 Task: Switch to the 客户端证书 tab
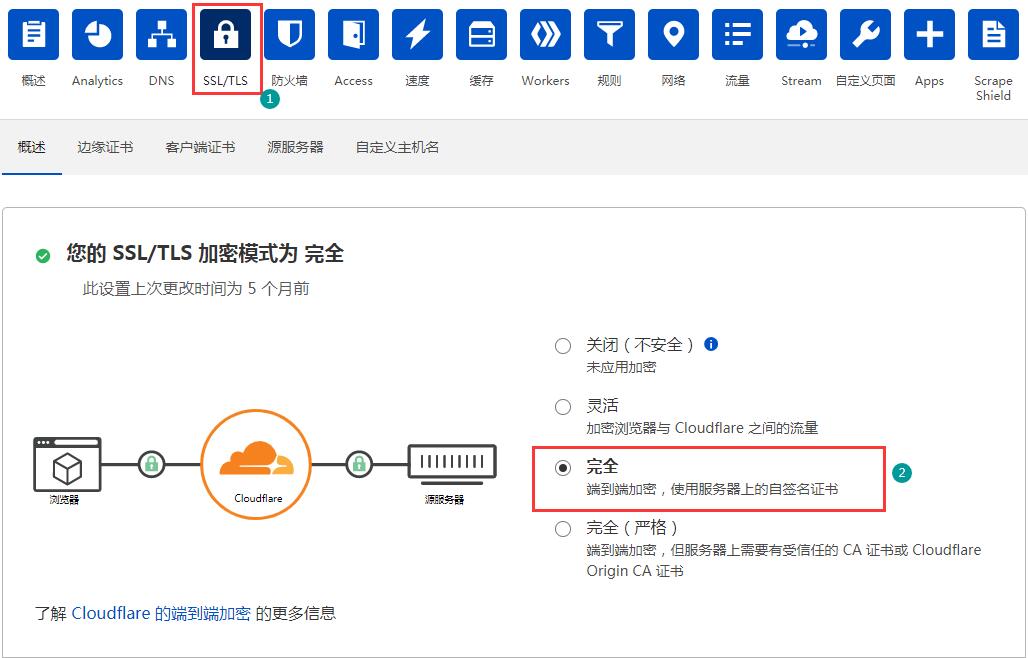200,147
